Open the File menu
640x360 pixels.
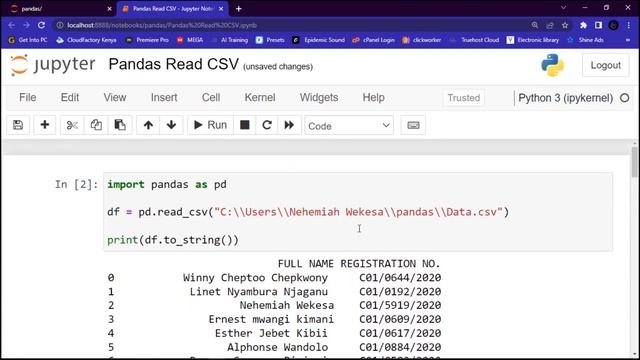pos(28,98)
